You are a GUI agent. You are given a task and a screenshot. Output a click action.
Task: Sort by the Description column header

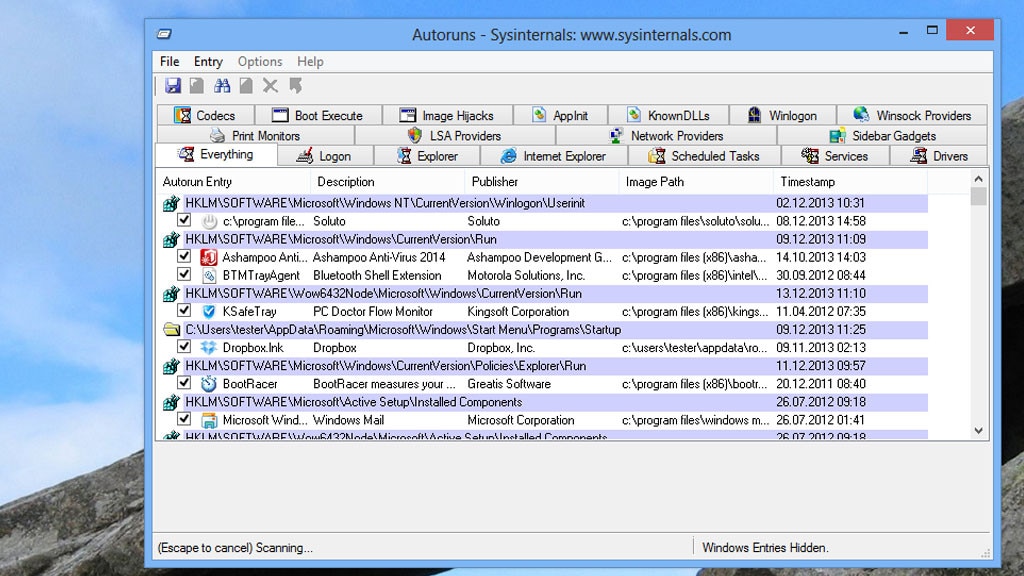pos(387,182)
